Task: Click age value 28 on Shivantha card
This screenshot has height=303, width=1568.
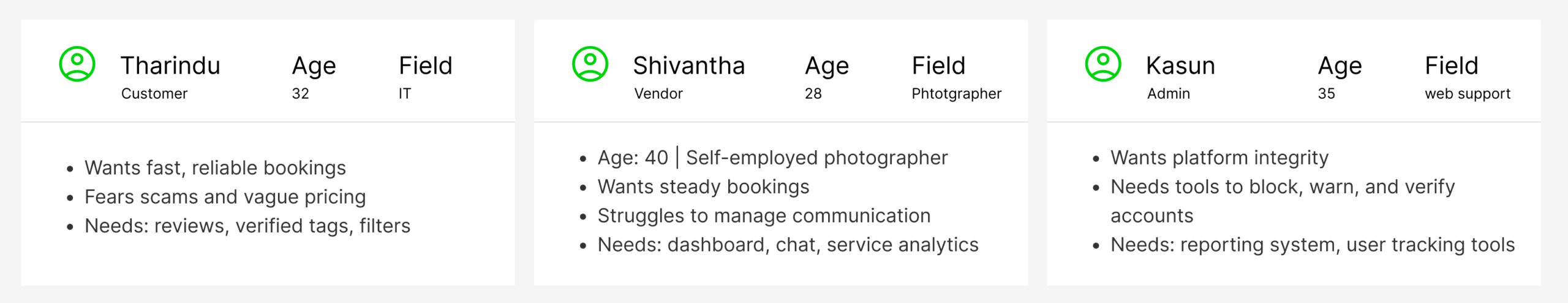Action: (813, 94)
